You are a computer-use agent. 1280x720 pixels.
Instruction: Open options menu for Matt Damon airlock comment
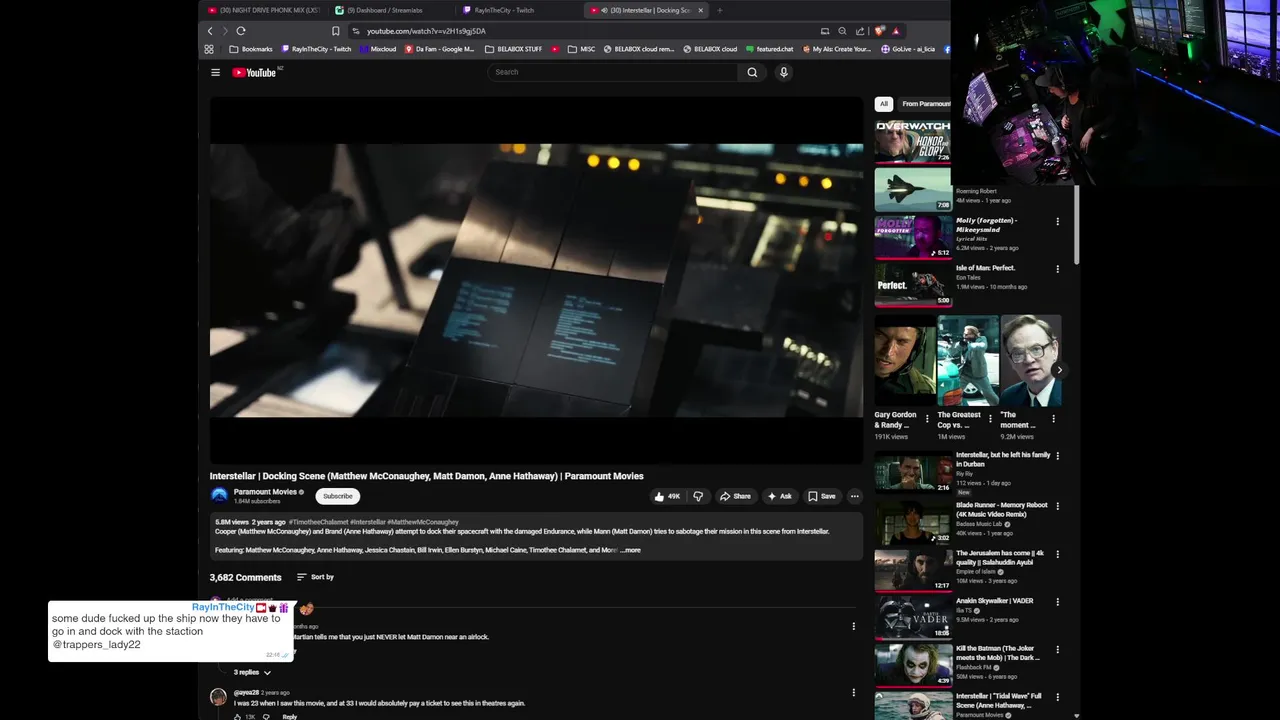click(x=853, y=627)
